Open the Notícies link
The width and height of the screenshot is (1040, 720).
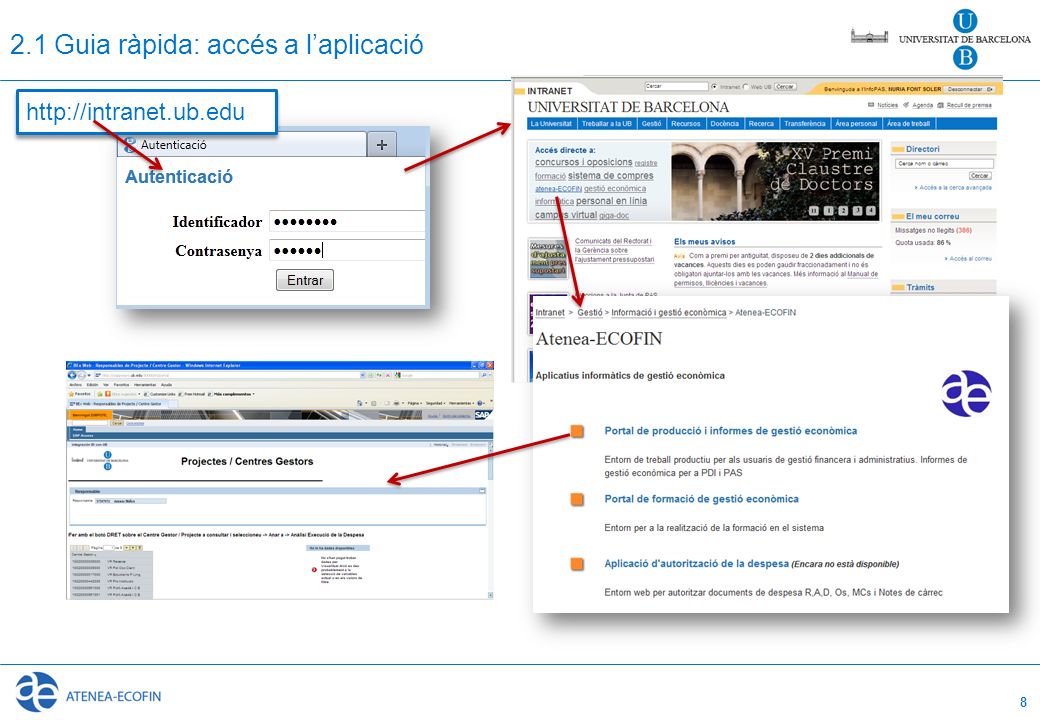pos(887,105)
